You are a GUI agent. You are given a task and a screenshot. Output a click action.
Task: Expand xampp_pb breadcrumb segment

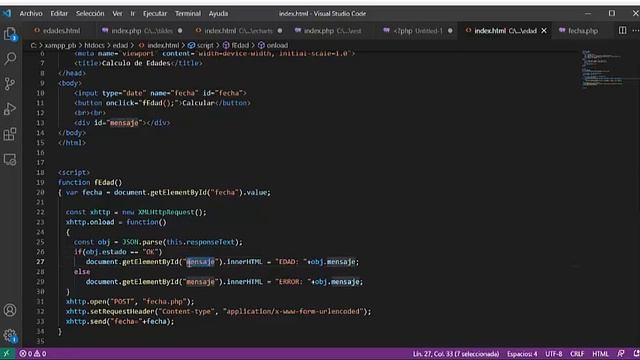(x=60, y=45)
